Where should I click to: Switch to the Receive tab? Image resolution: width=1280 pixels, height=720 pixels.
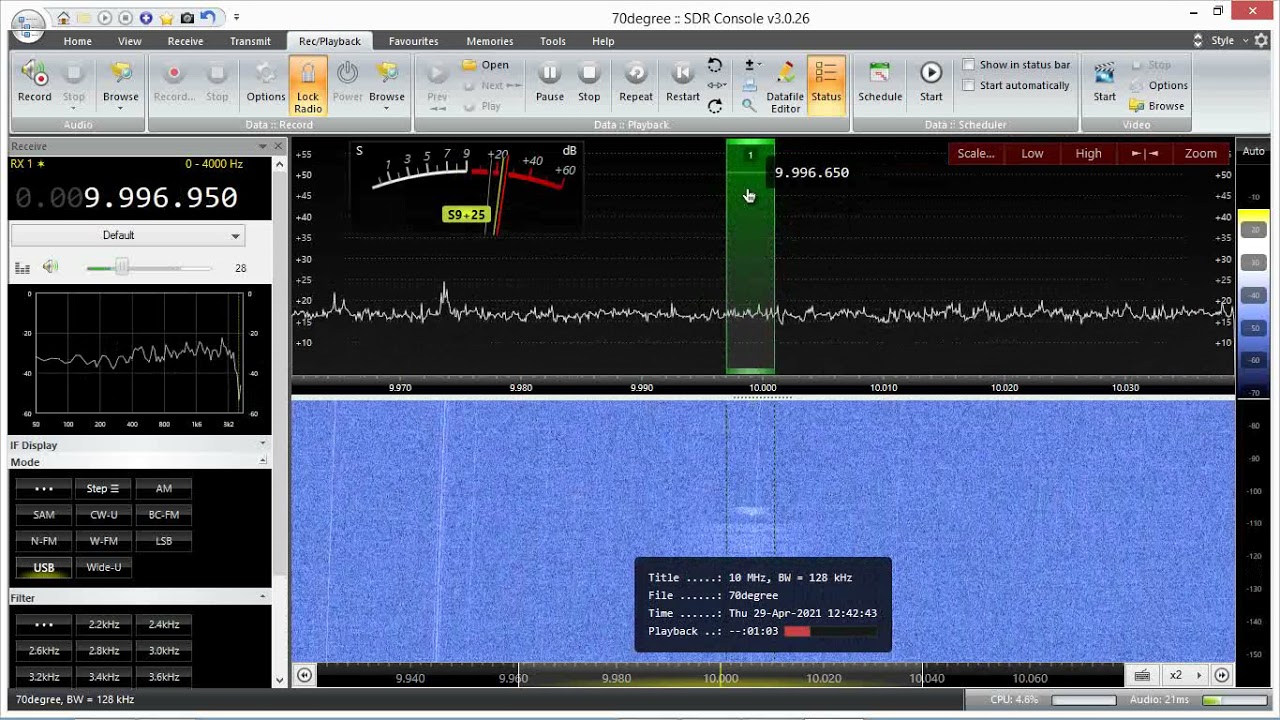tap(185, 41)
